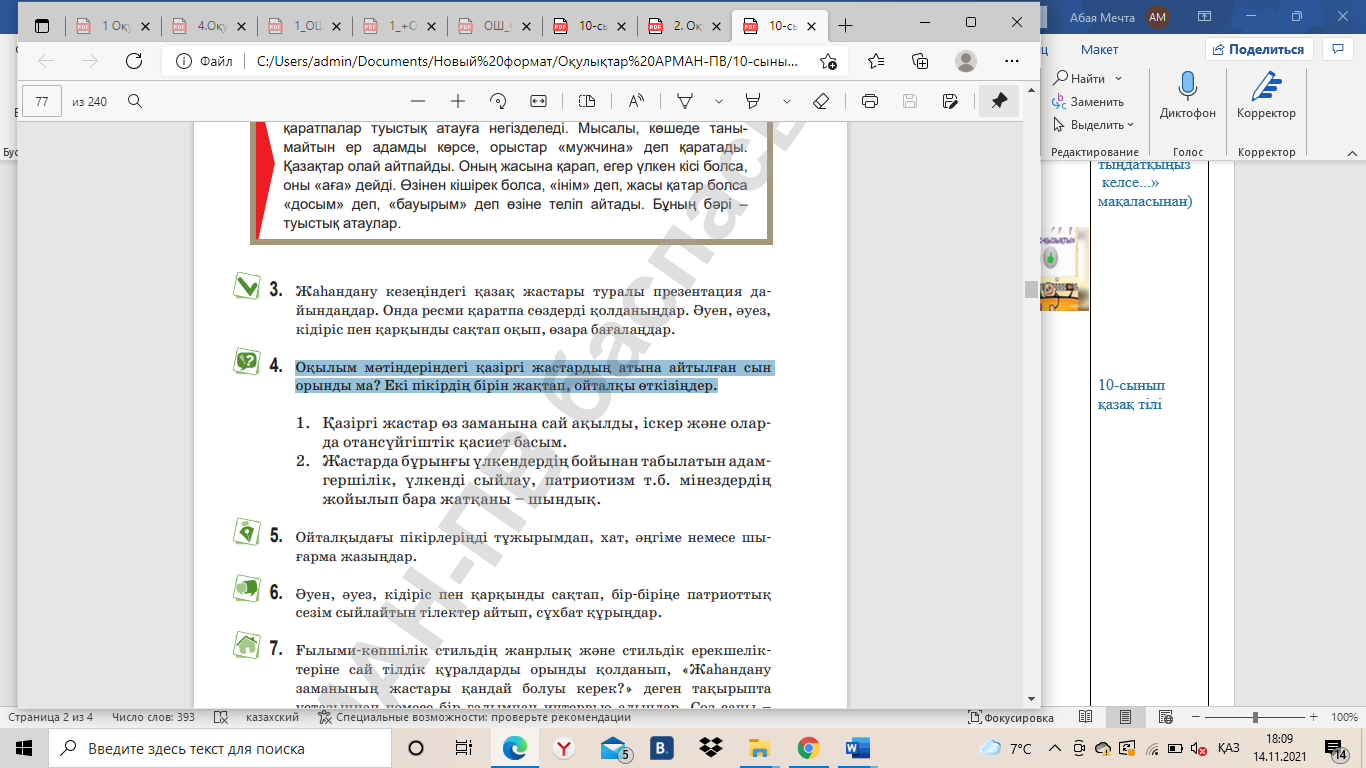Open Draw tool options dropdown
The image size is (1366, 768).
click(x=718, y=101)
